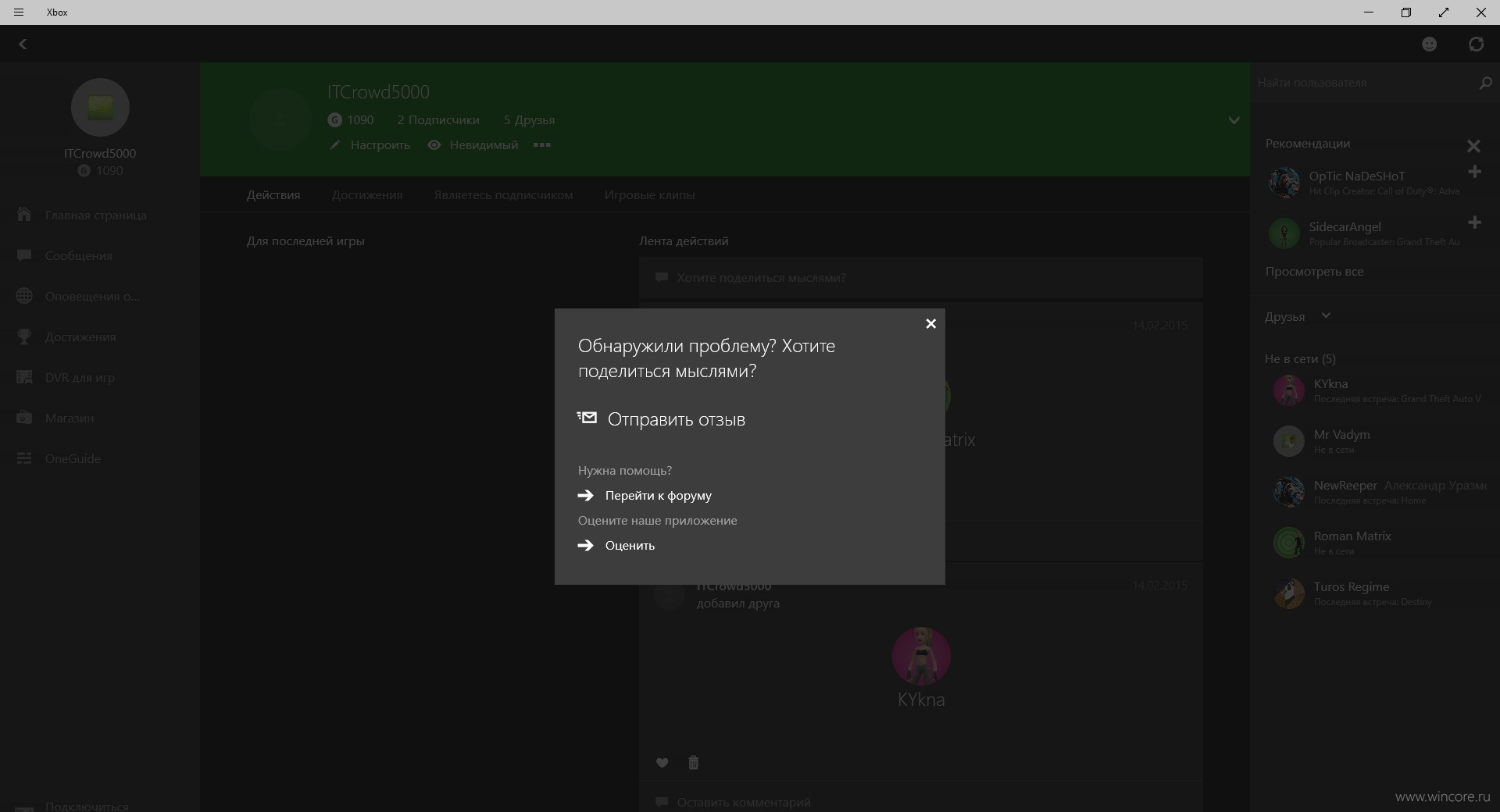Open the profile three-dots more menu
Screen dimensions: 1500x812
(x=541, y=144)
